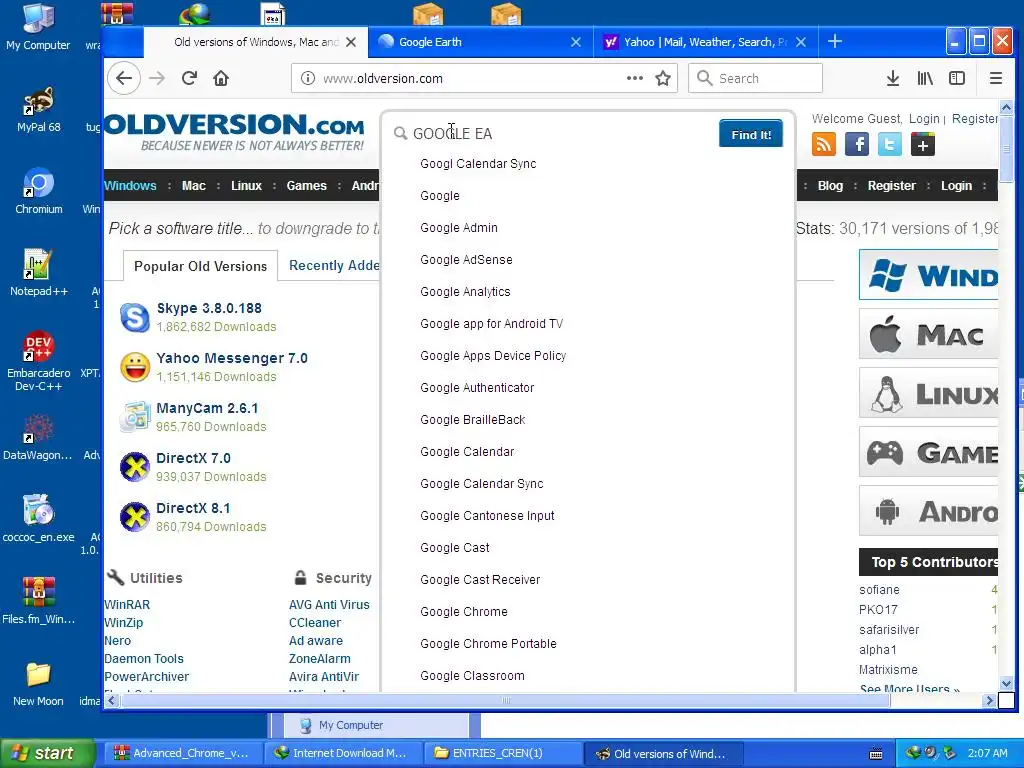Open the WinRAR link under Utilities
This screenshot has width=1024, height=768.
[127, 605]
